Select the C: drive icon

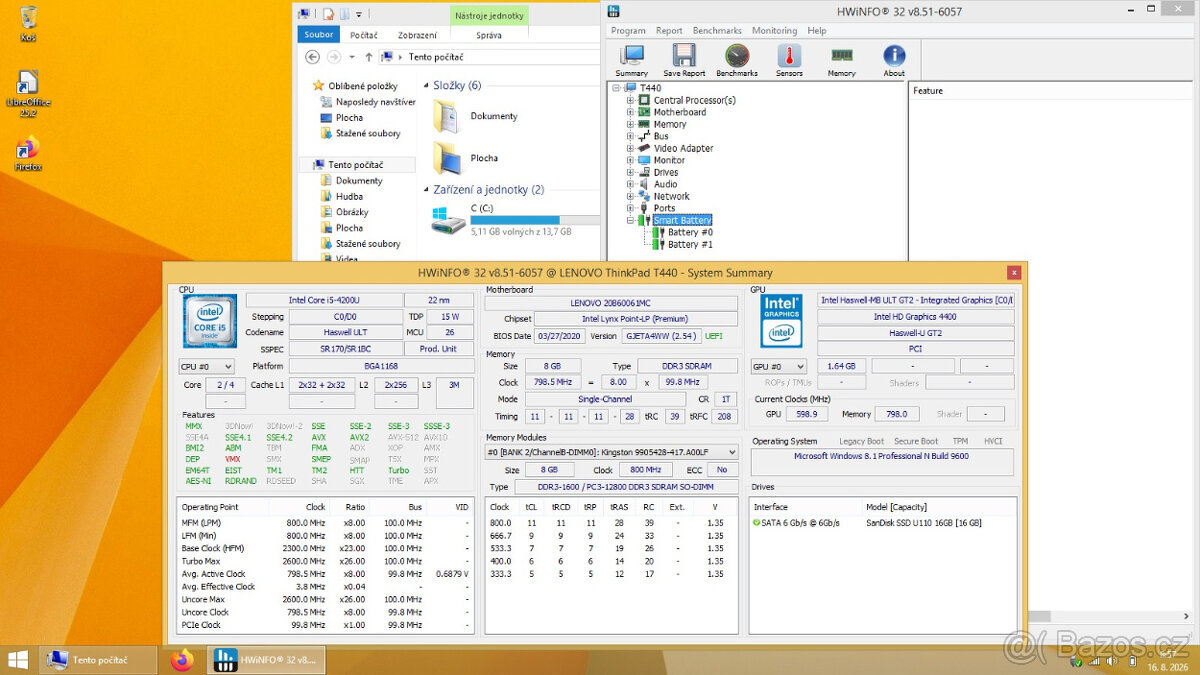[447, 220]
